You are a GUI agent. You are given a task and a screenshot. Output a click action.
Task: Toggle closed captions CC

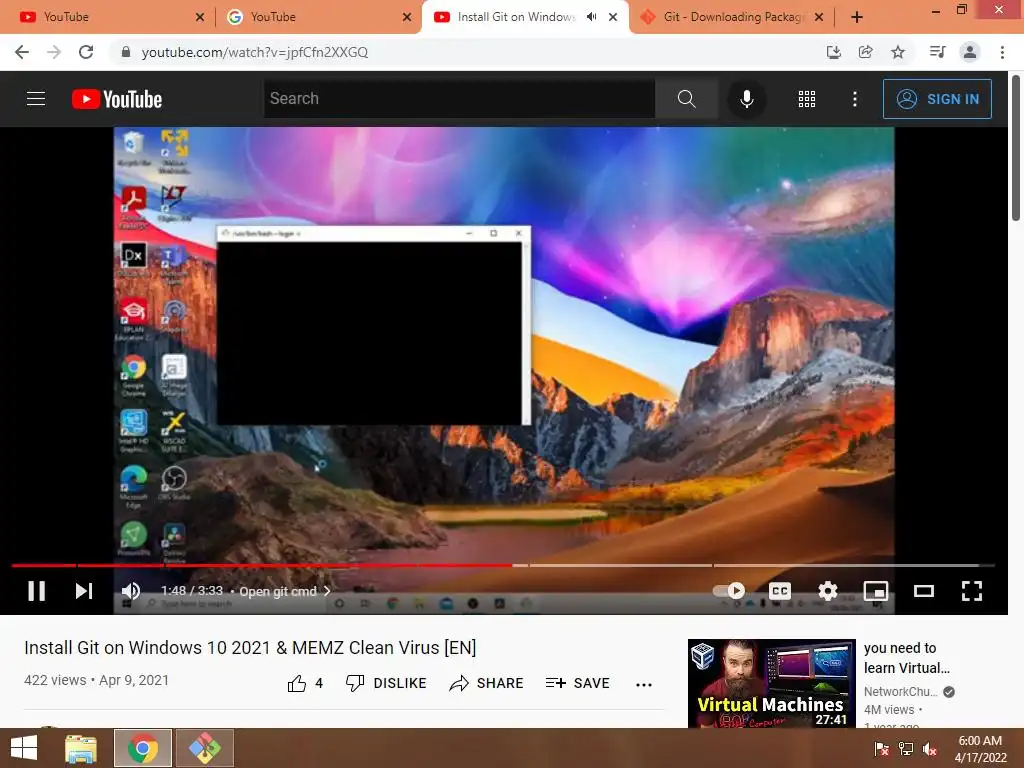(x=780, y=591)
